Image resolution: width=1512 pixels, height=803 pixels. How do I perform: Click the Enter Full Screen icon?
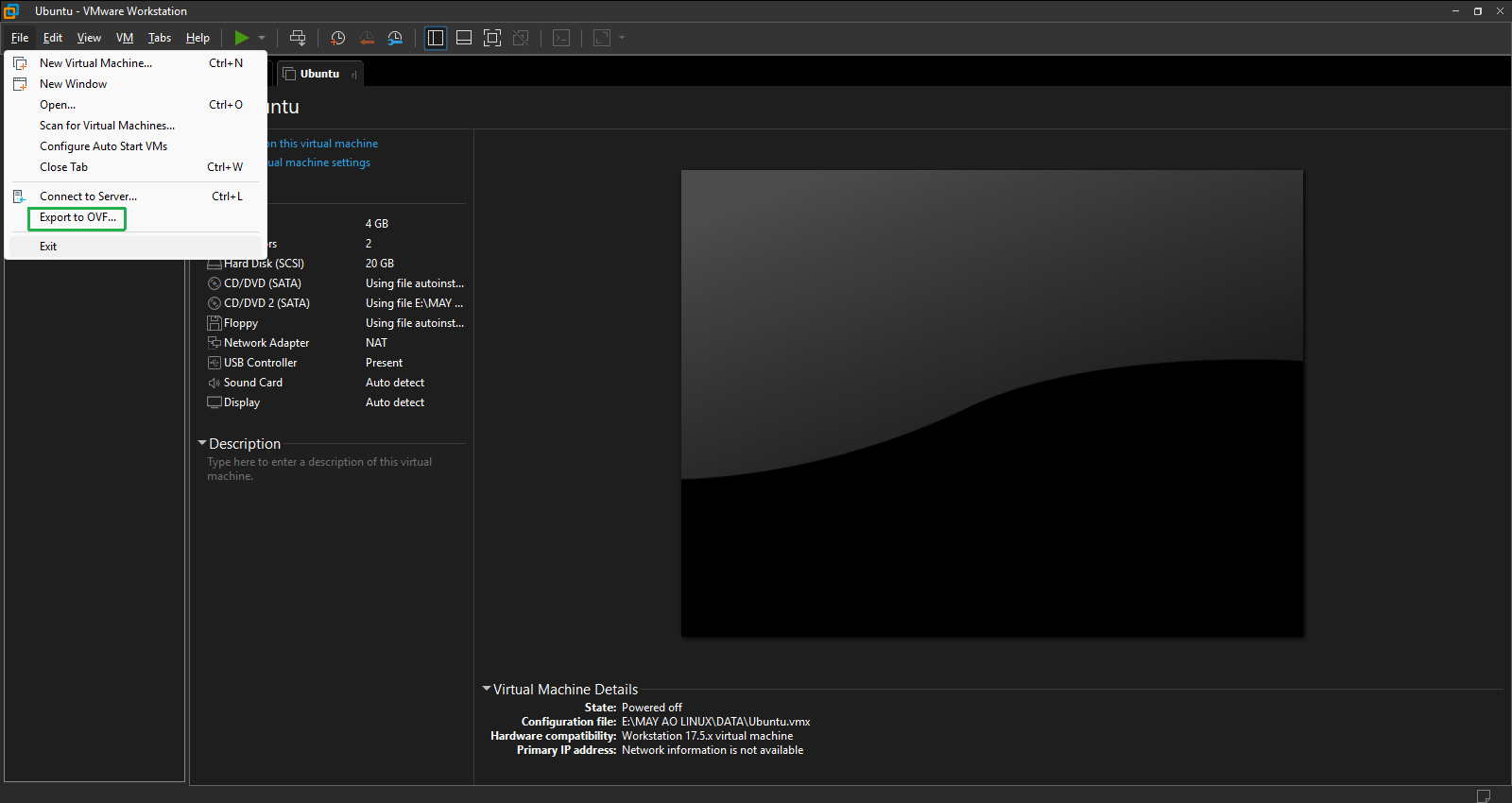[492, 38]
